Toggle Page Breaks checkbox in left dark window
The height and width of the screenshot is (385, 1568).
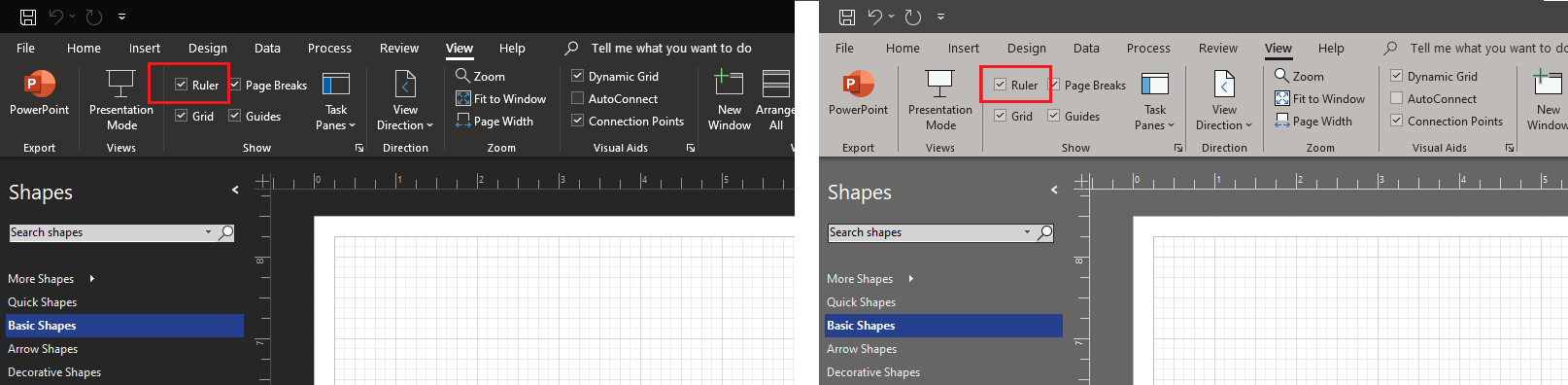point(234,85)
